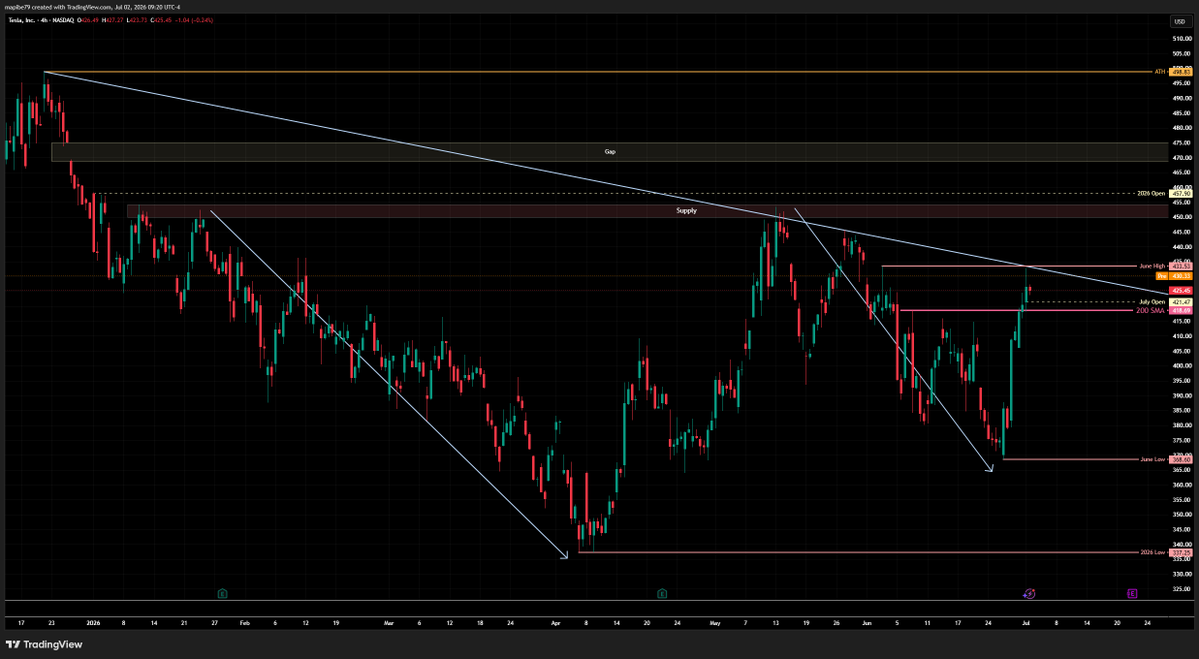The height and width of the screenshot is (659, 1199).
Task: Click the Tesla, Inc. symbol name in chart legend
Action: pos(21,20)
